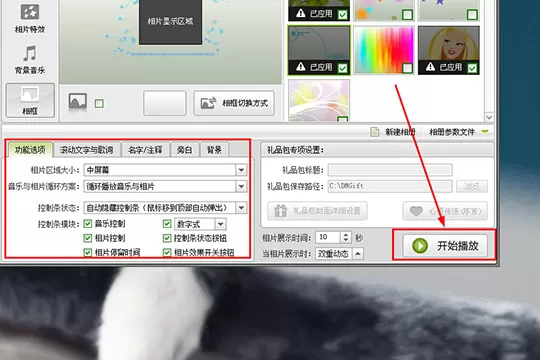Viewport: 540px width, 360px height.
Task: Open the 相册参数文件 menu
Action: coord(452,132)
